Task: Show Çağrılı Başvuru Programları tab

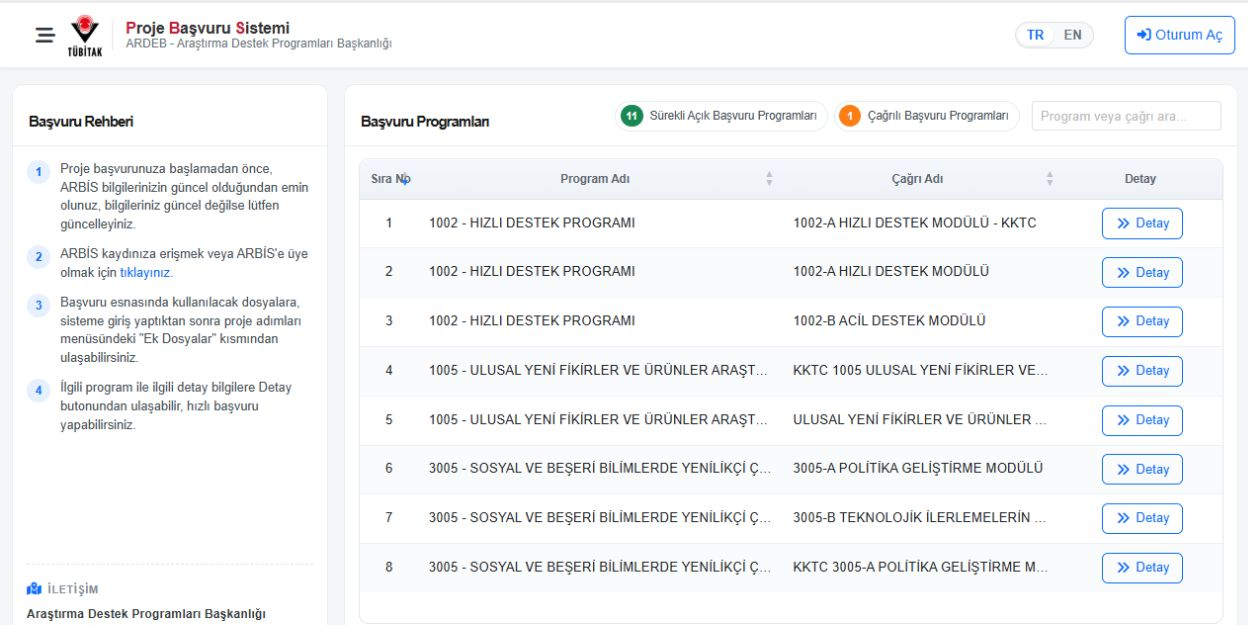Action: [x=927, y=116]
